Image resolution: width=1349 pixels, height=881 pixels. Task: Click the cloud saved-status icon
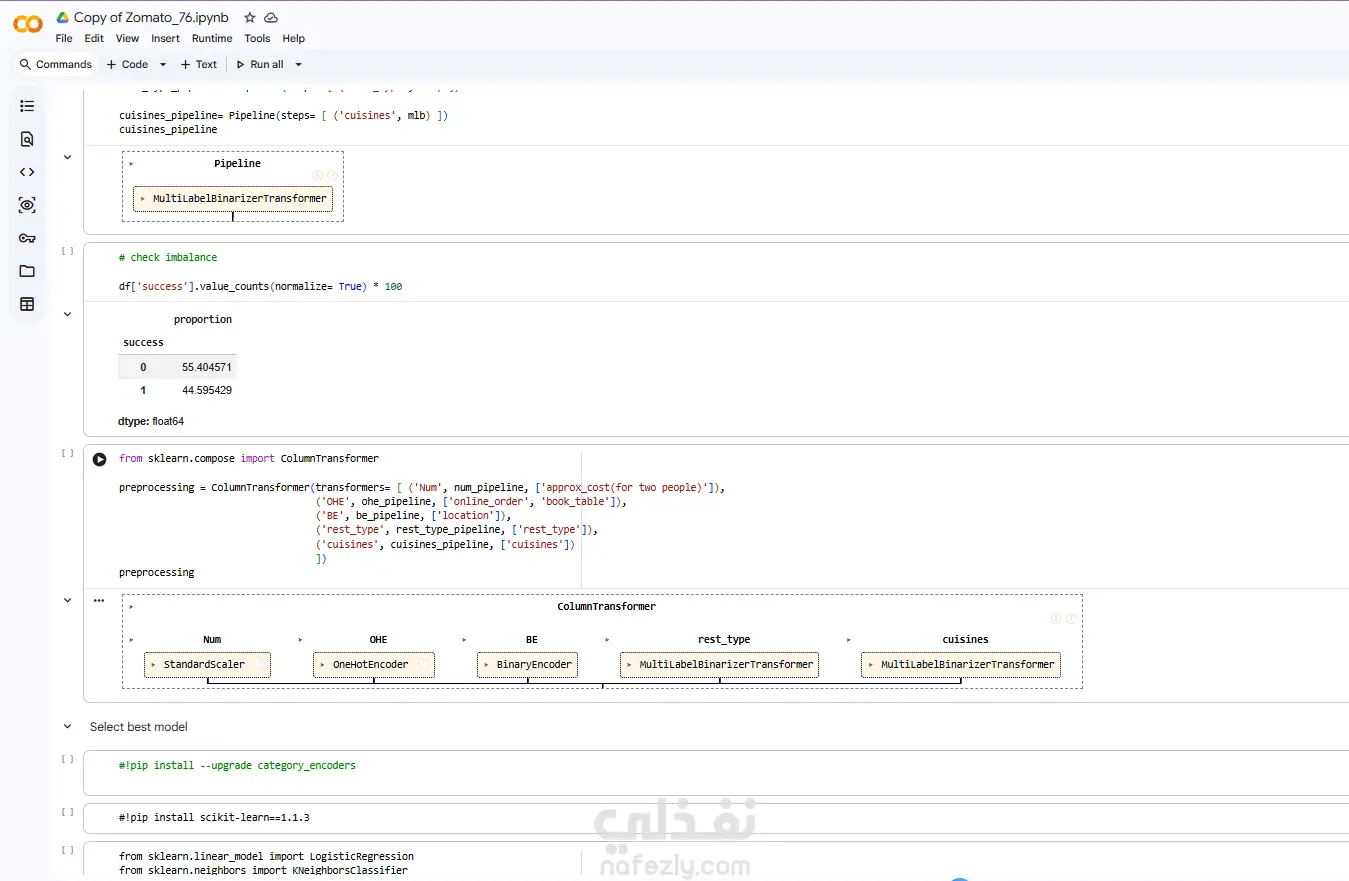(271, 18)
